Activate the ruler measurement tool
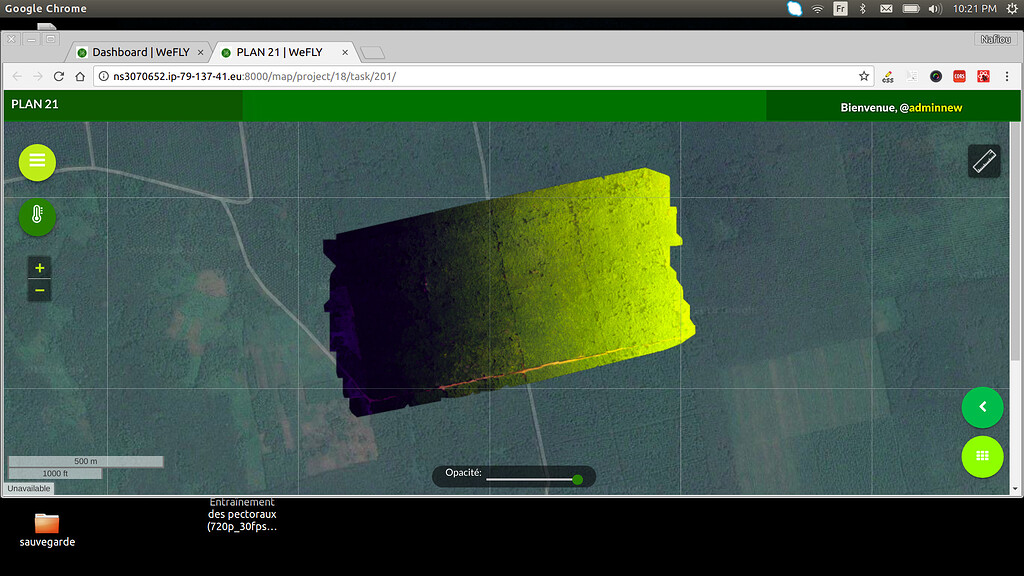The height and width of the screenshot is (576, 1024). 983,160
